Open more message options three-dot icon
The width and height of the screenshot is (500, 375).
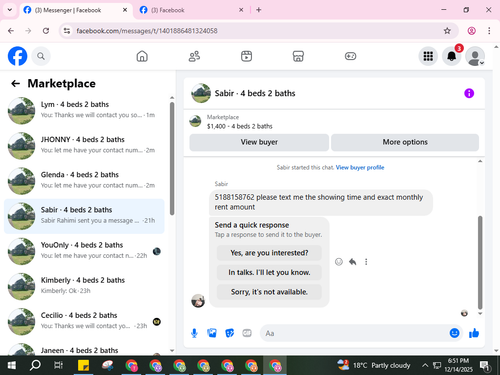pos(366,262)
